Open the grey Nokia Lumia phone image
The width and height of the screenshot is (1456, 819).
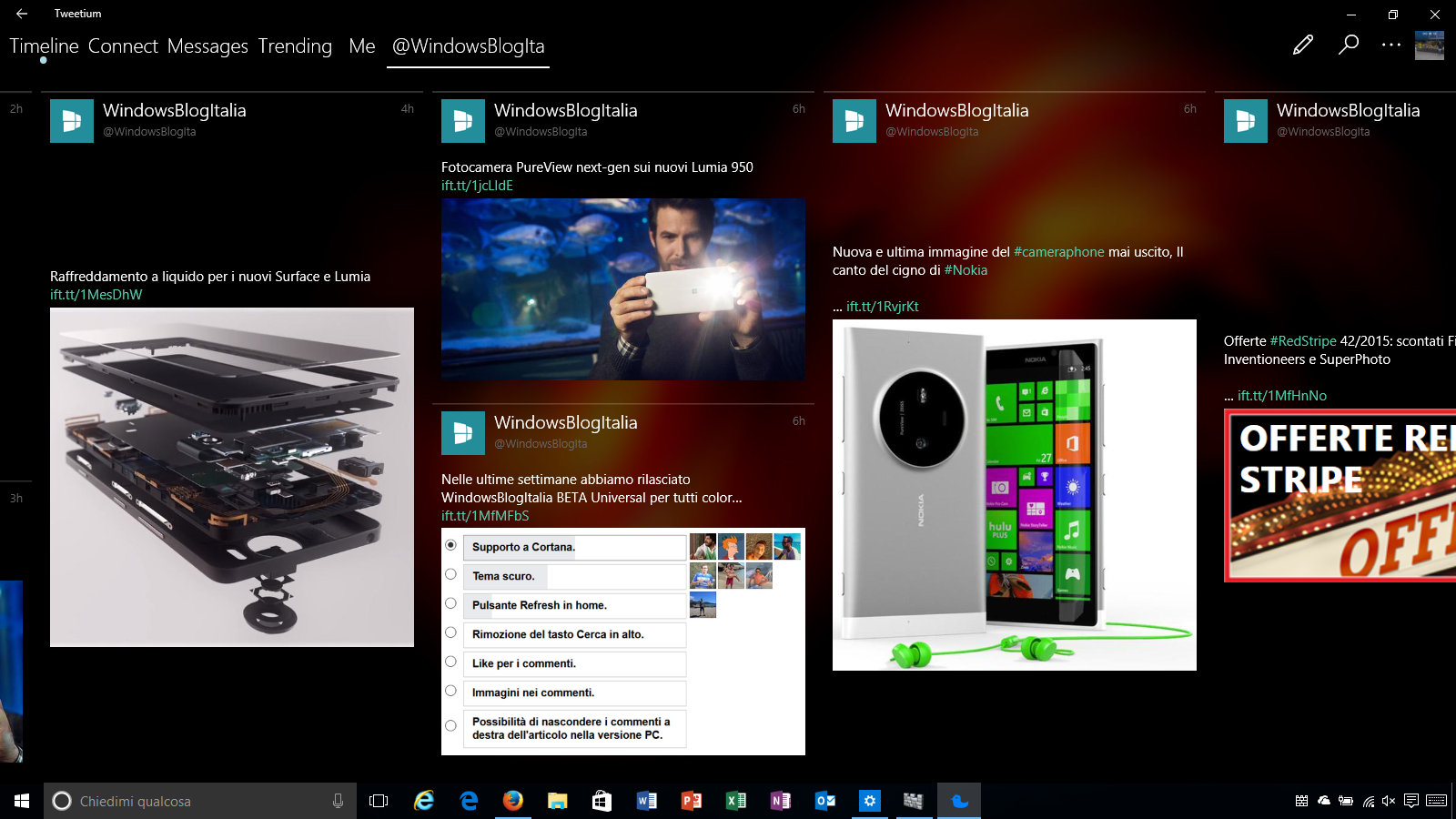click(1015, 495)
